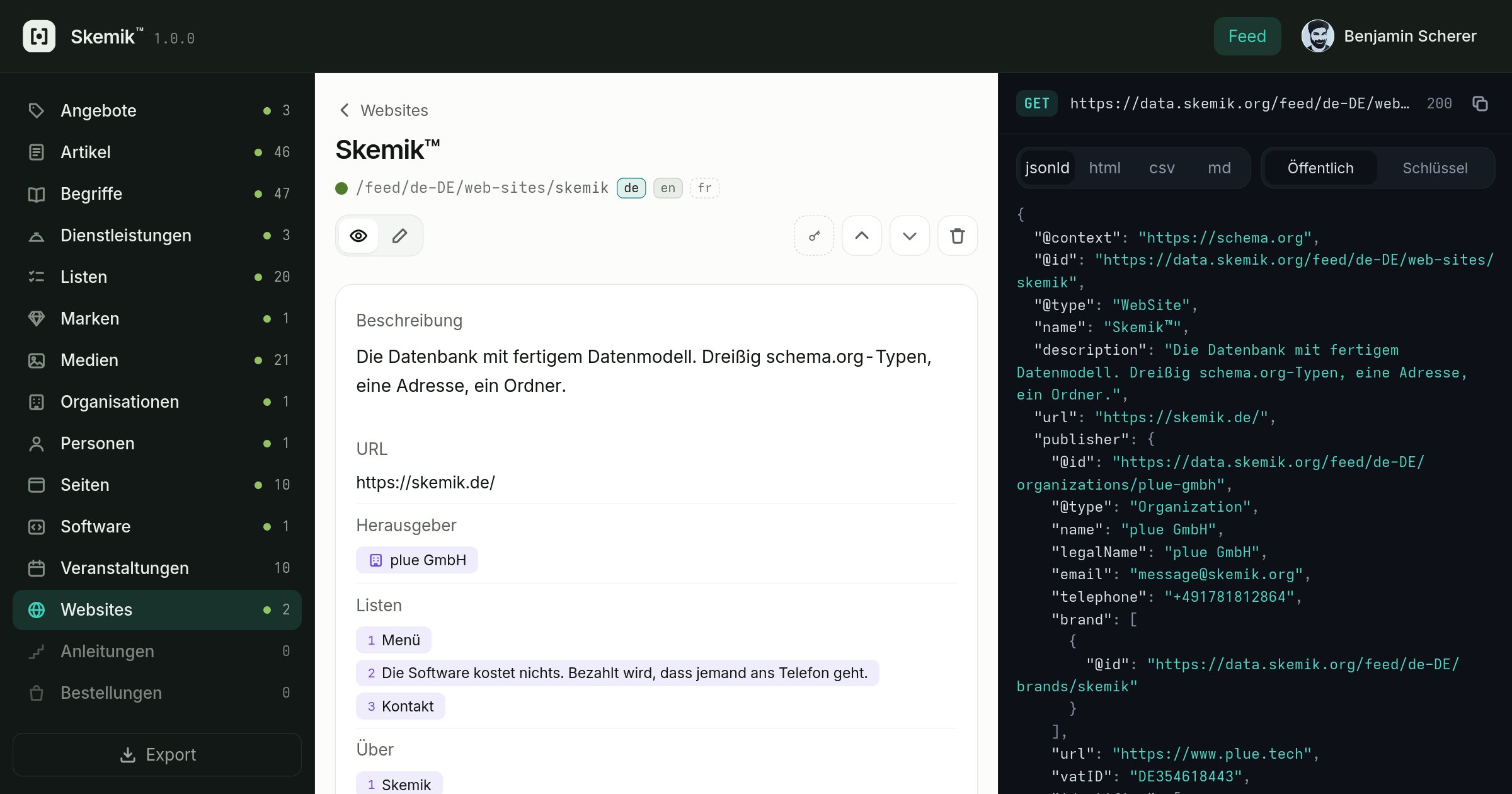Image resolution: width=1512 pixels, height=794 pixels.
Task: Open Listen in the sidebar
Action: tap(157, 277)
